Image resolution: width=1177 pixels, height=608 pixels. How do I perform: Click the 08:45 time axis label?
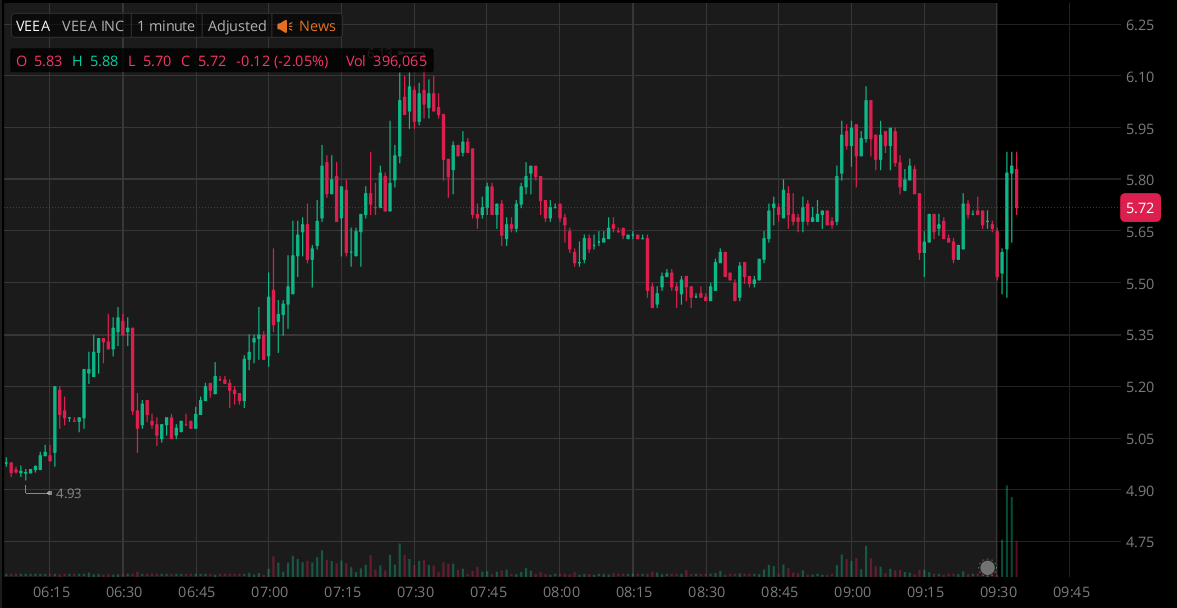point(779,592)
